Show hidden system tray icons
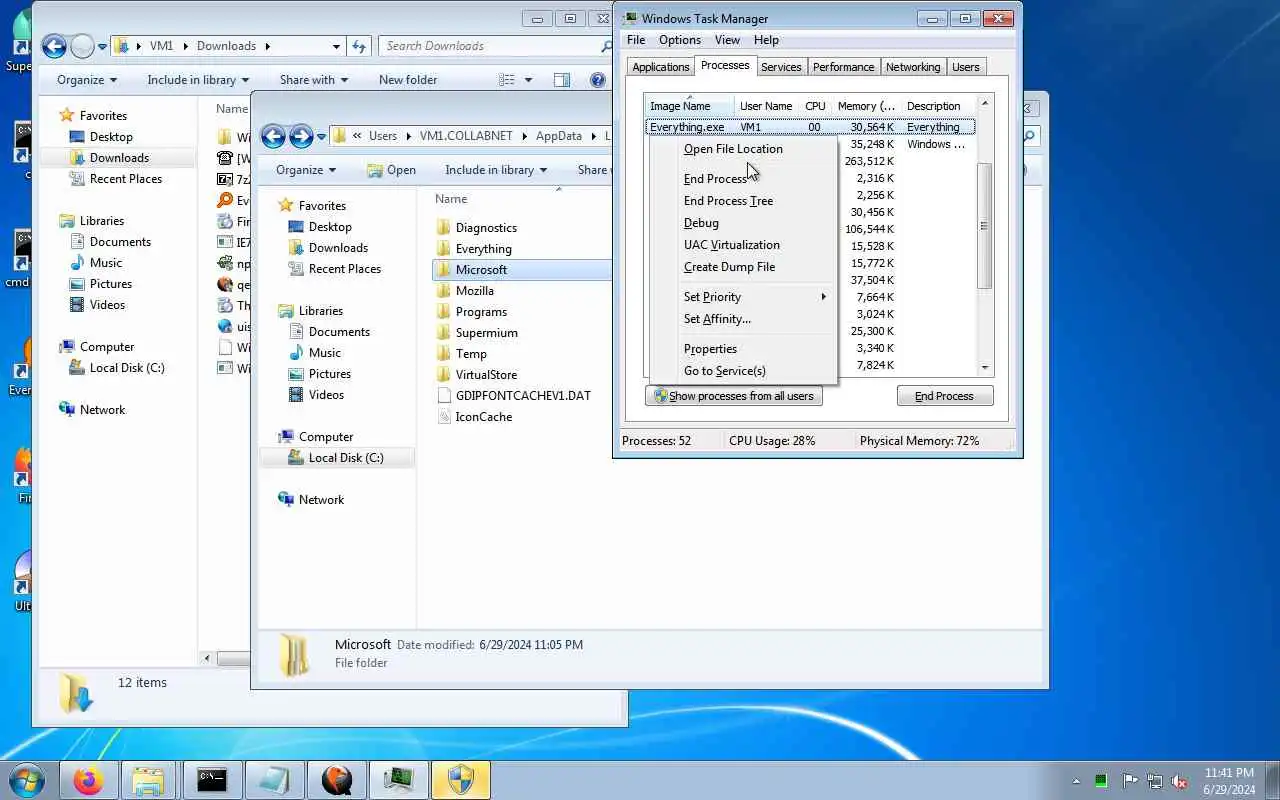The width and height of the screenshot is (1280, 800). click(1077, 781)
